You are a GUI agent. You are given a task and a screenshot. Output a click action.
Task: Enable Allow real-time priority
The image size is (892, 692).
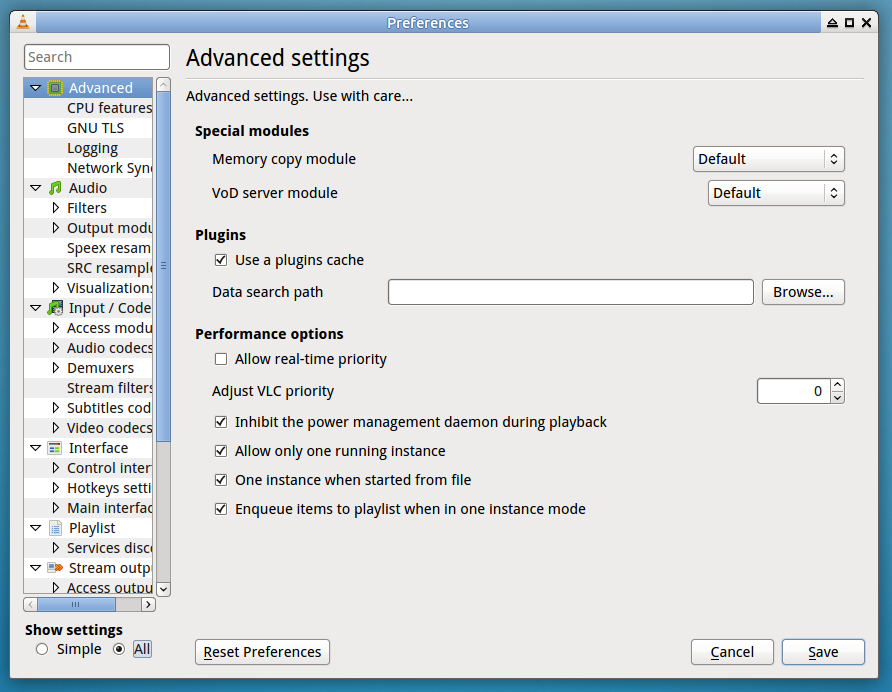221,359
